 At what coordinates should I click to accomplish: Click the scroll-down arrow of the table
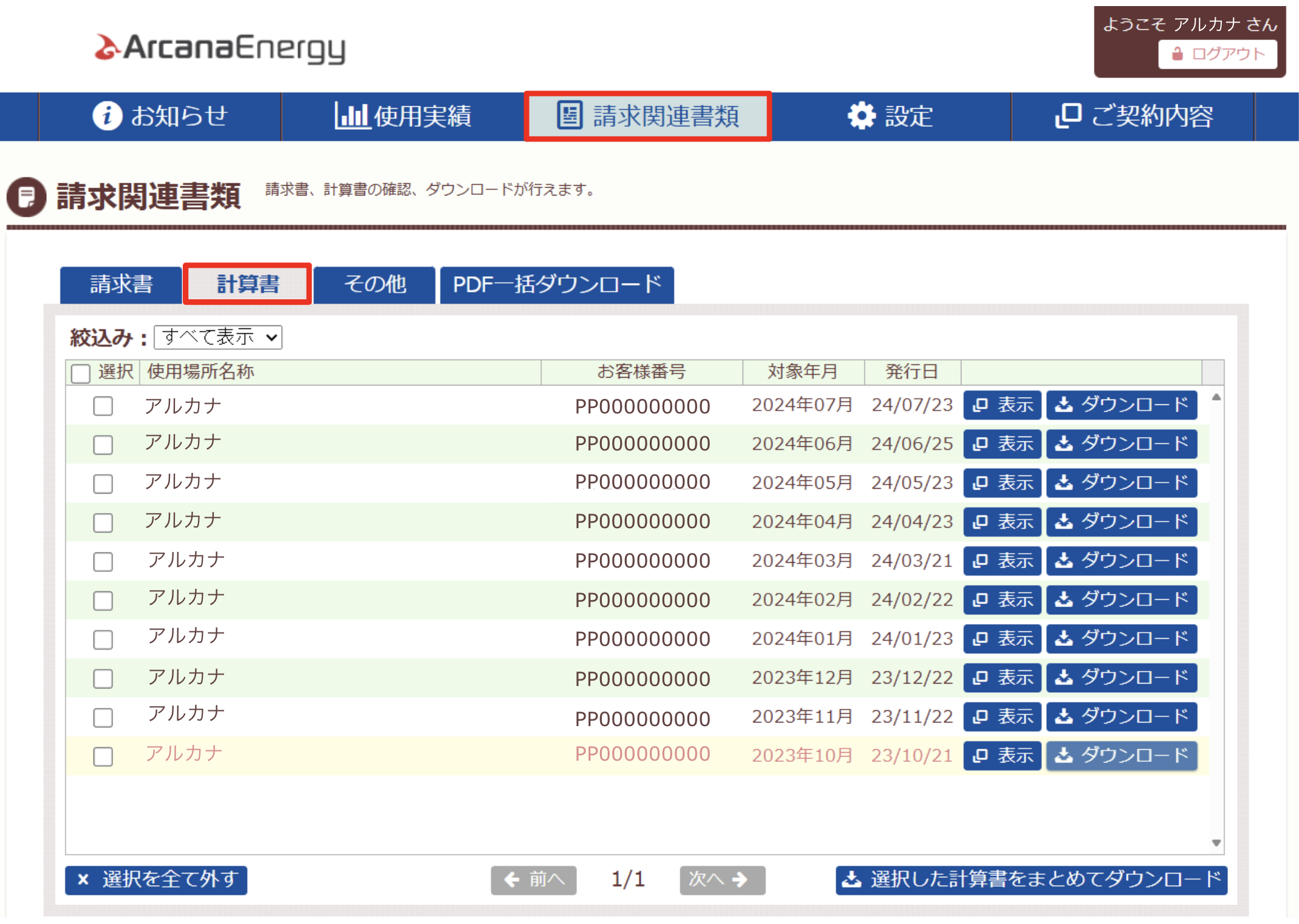point(1216,843)
